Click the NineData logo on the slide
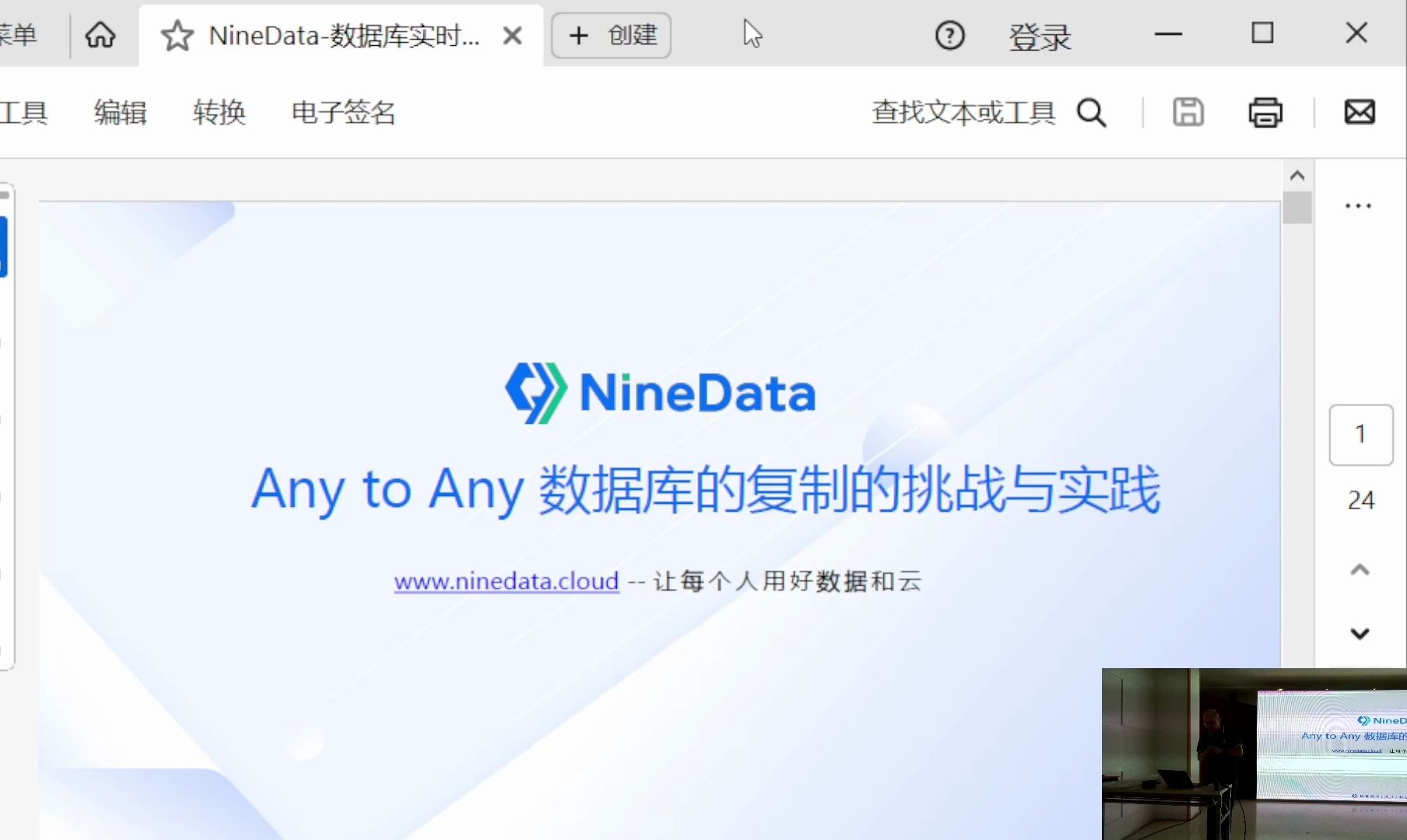This screenshot has height=840, width=1407. click(x=660, y=393)
